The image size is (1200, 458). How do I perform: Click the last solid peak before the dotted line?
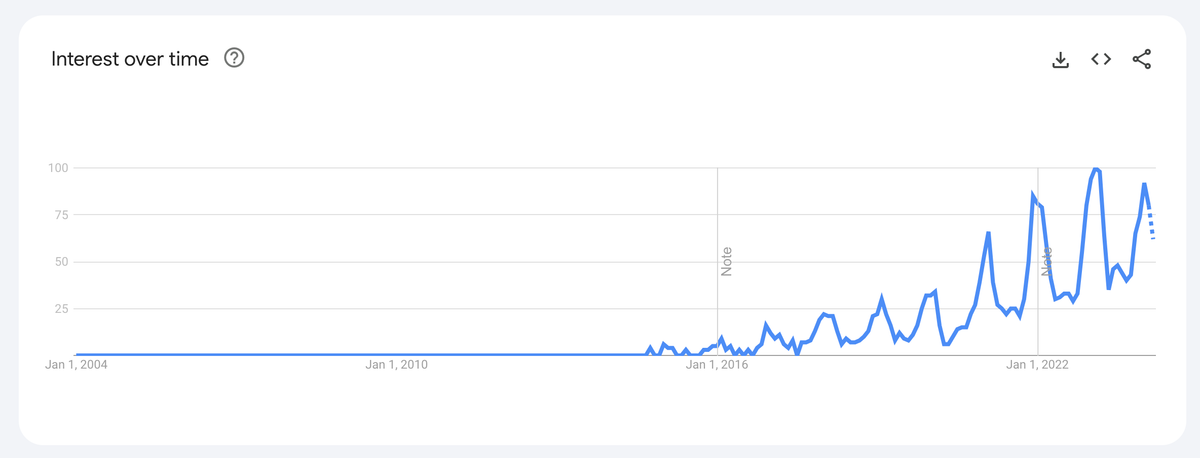pyautogui.click(x=1144, y=184)
